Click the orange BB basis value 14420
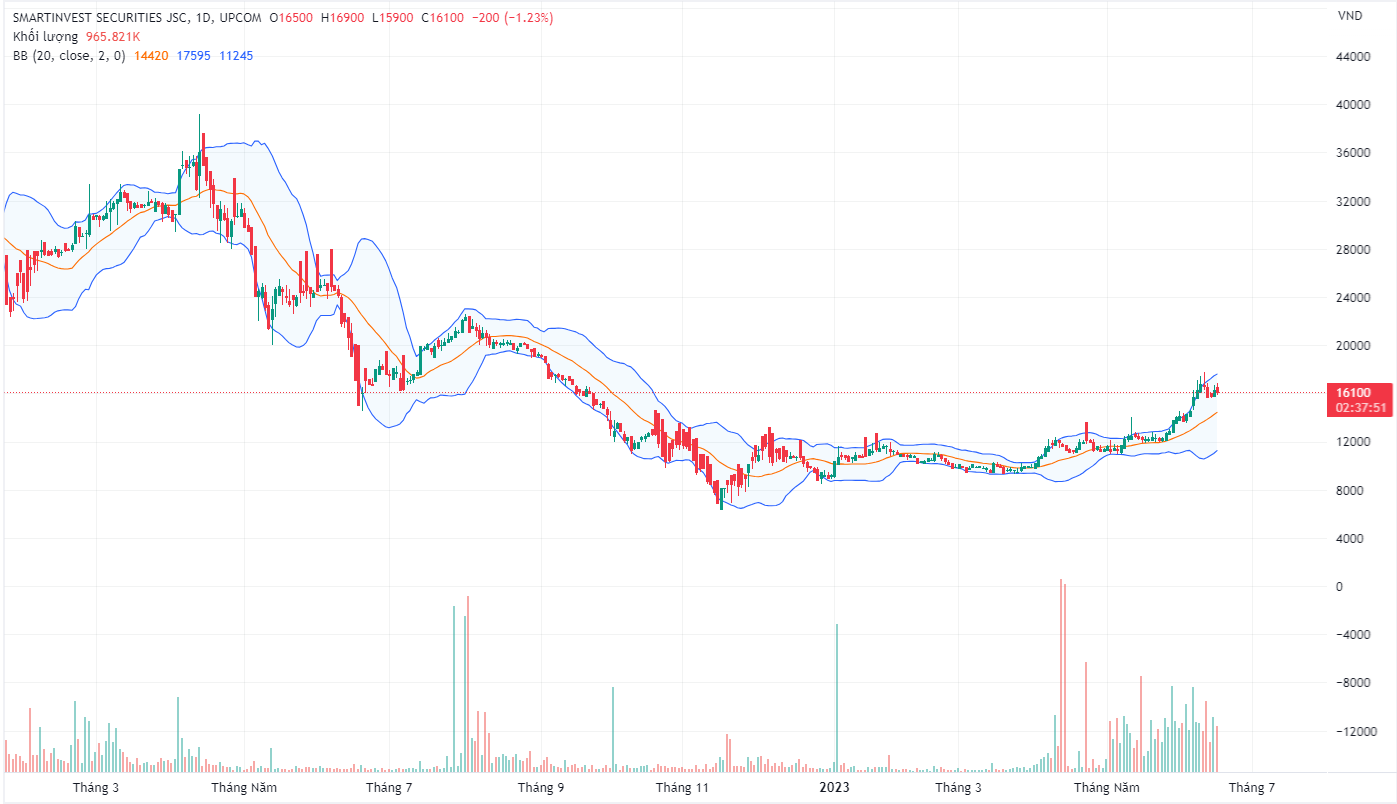 coord(150,56)
